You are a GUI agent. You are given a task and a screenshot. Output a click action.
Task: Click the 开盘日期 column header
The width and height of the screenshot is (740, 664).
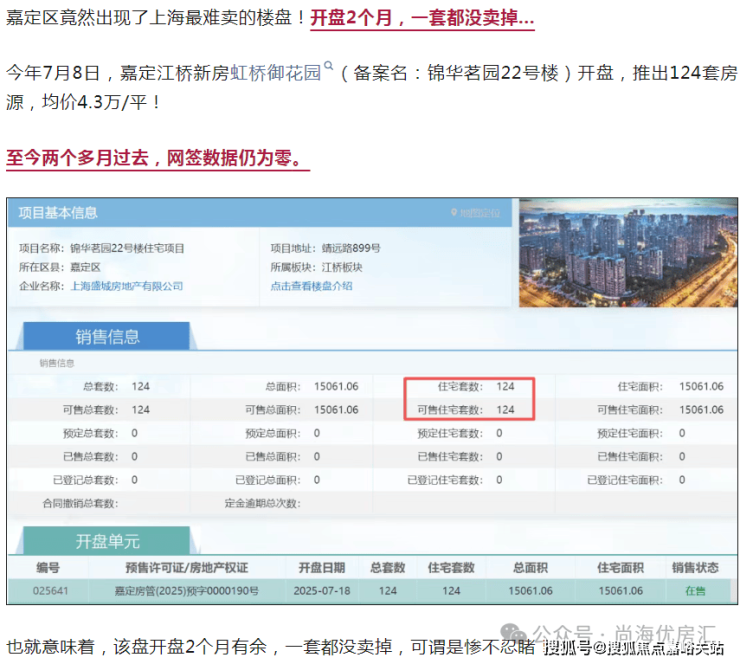point(320,568)
